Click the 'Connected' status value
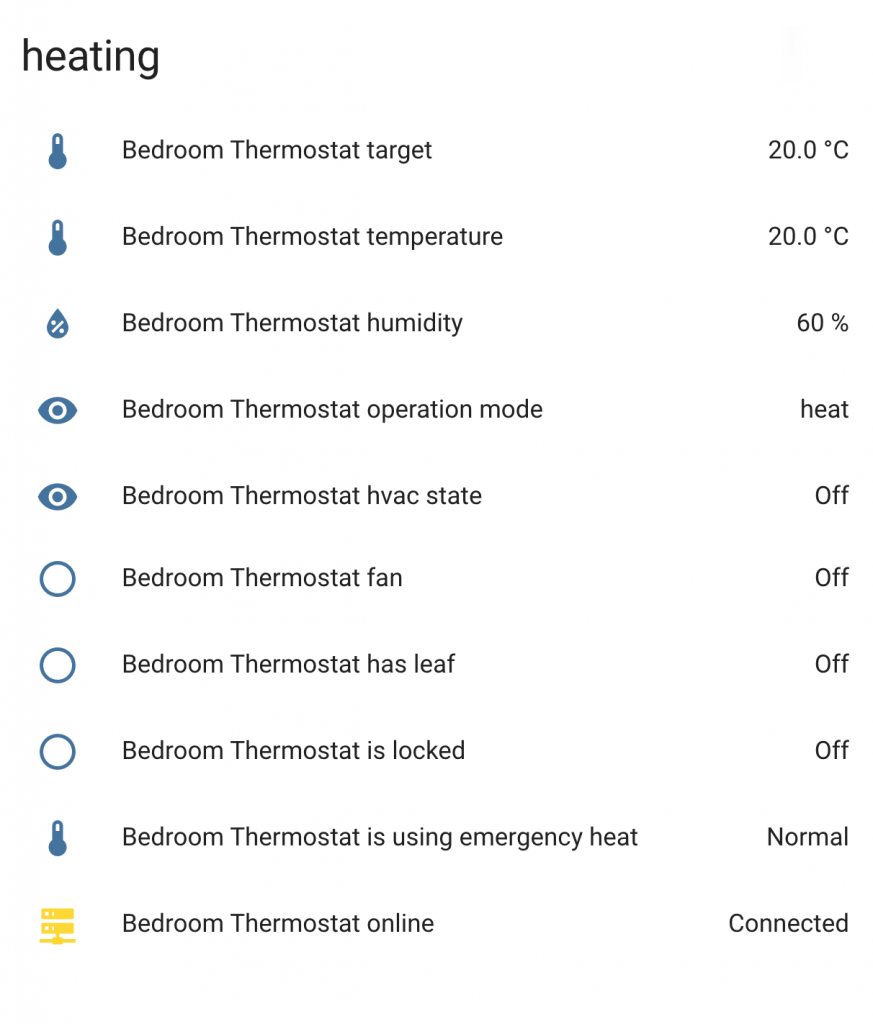Image resolution: width=873 pixels, height=1024 pixels. point(788,923)
